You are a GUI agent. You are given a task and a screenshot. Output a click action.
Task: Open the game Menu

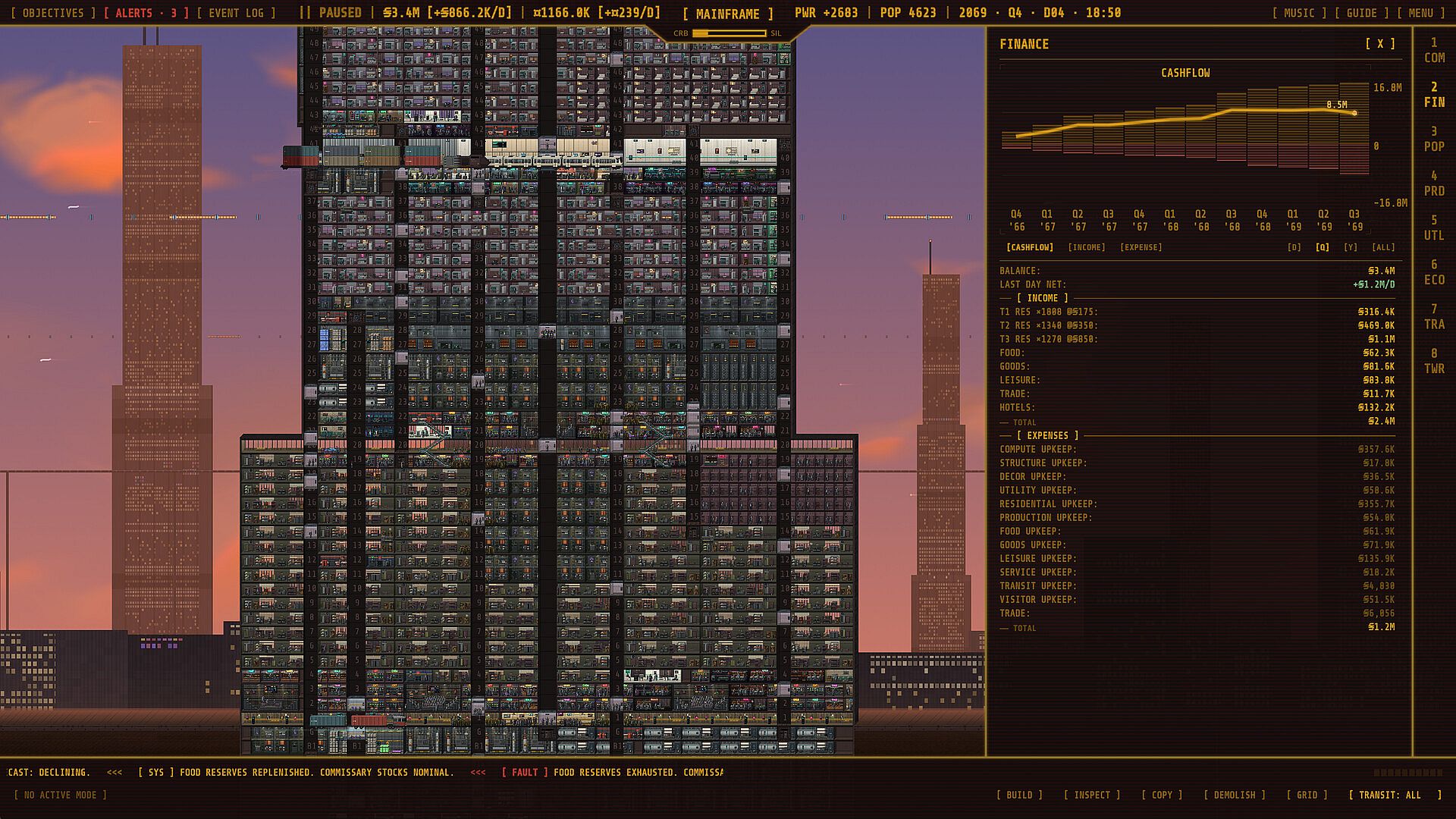1420,13
